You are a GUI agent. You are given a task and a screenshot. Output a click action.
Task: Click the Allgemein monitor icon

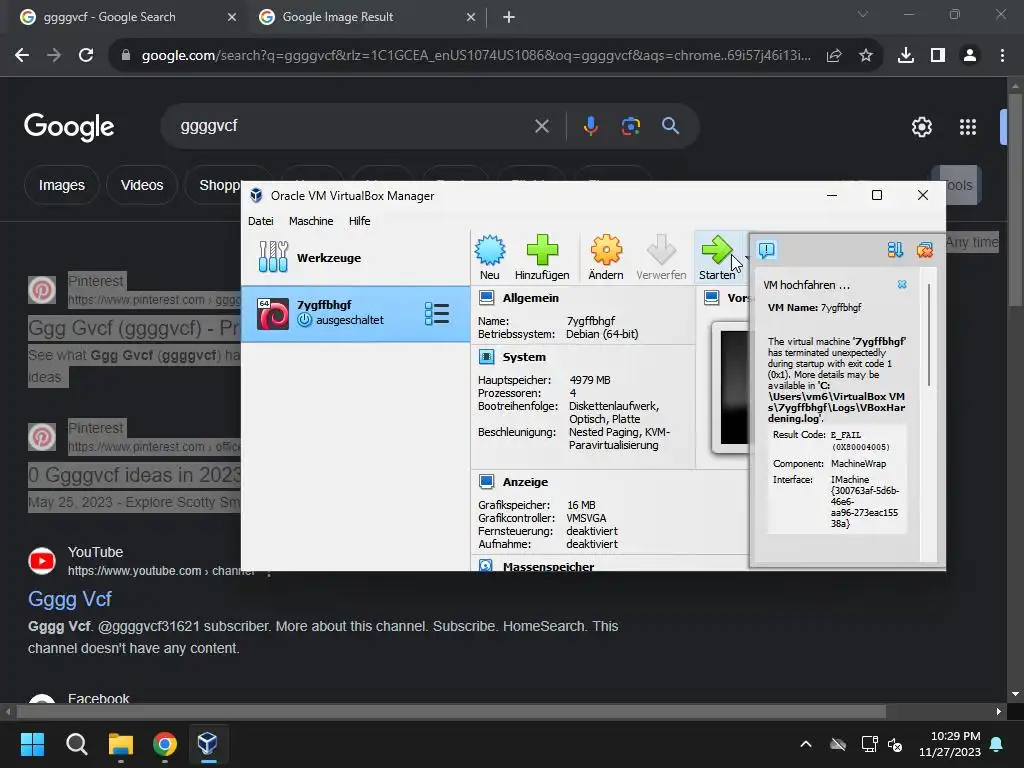click(487, 298)
